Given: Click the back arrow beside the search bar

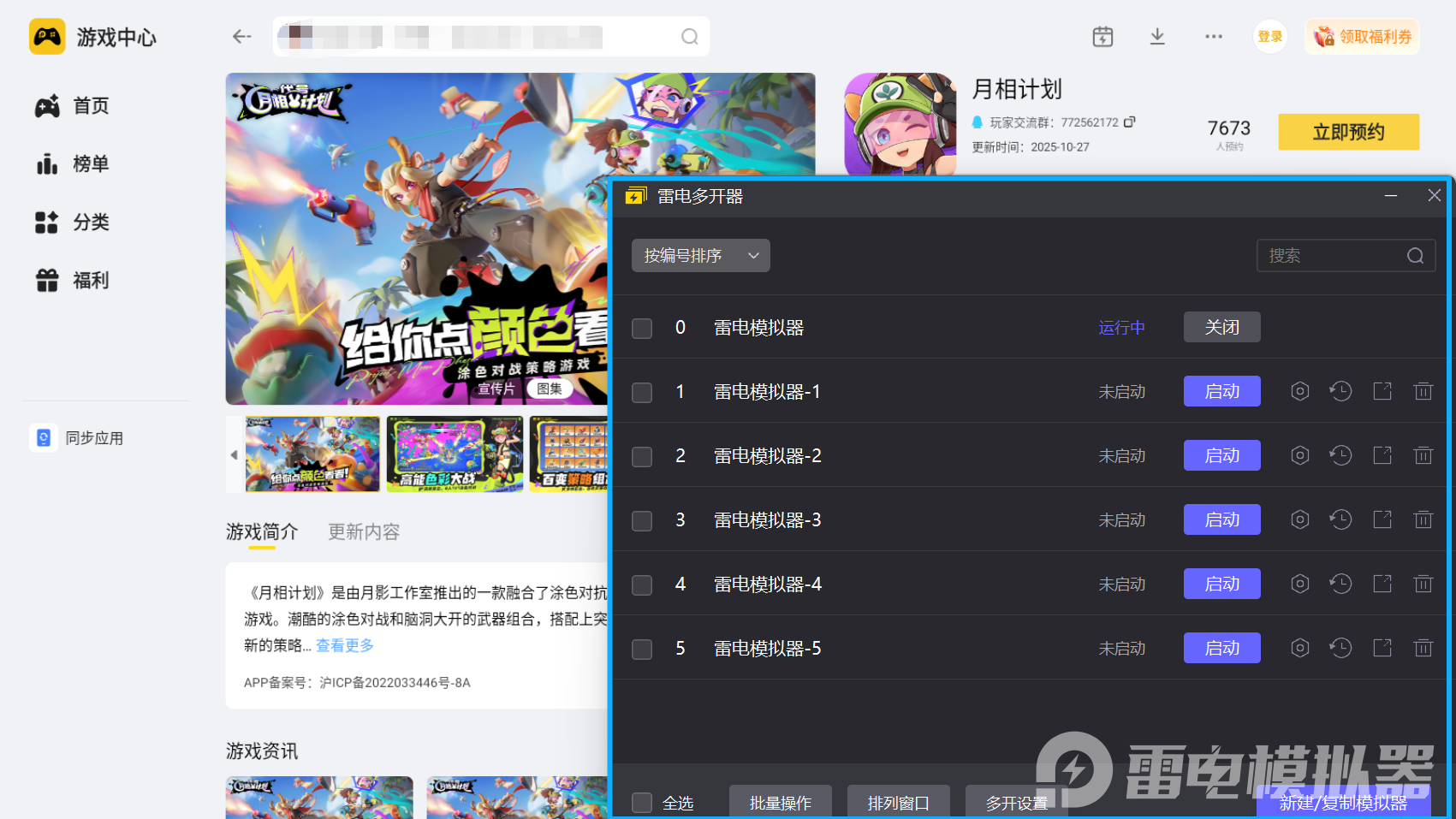Looking at the screenshot, I should coord(241,37).
